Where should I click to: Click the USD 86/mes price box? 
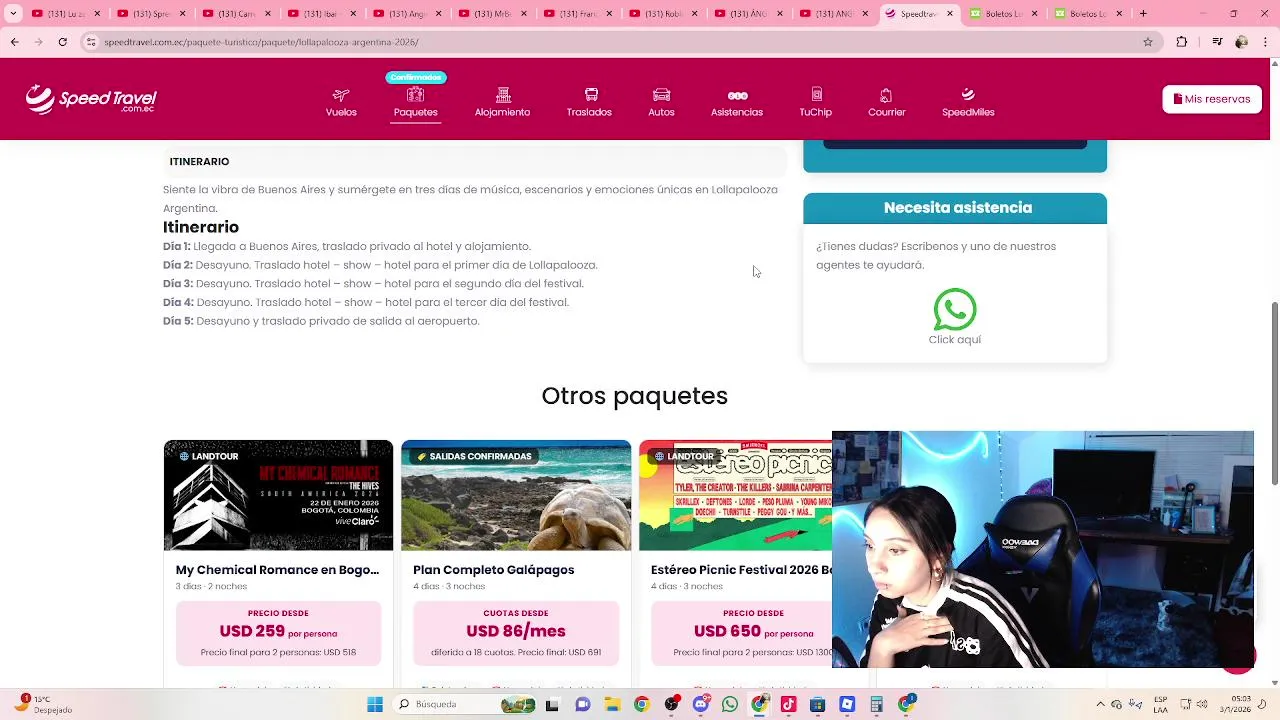click(516, 633)
